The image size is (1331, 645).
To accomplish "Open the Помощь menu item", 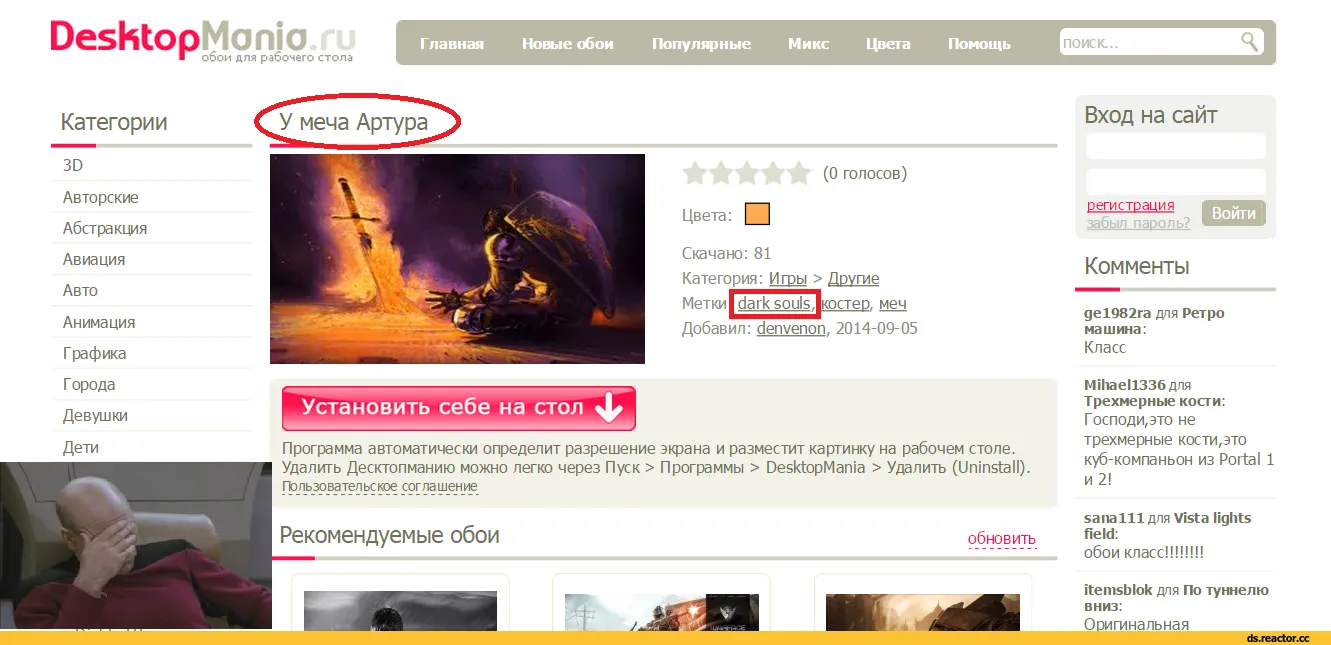I will [979, 44].
